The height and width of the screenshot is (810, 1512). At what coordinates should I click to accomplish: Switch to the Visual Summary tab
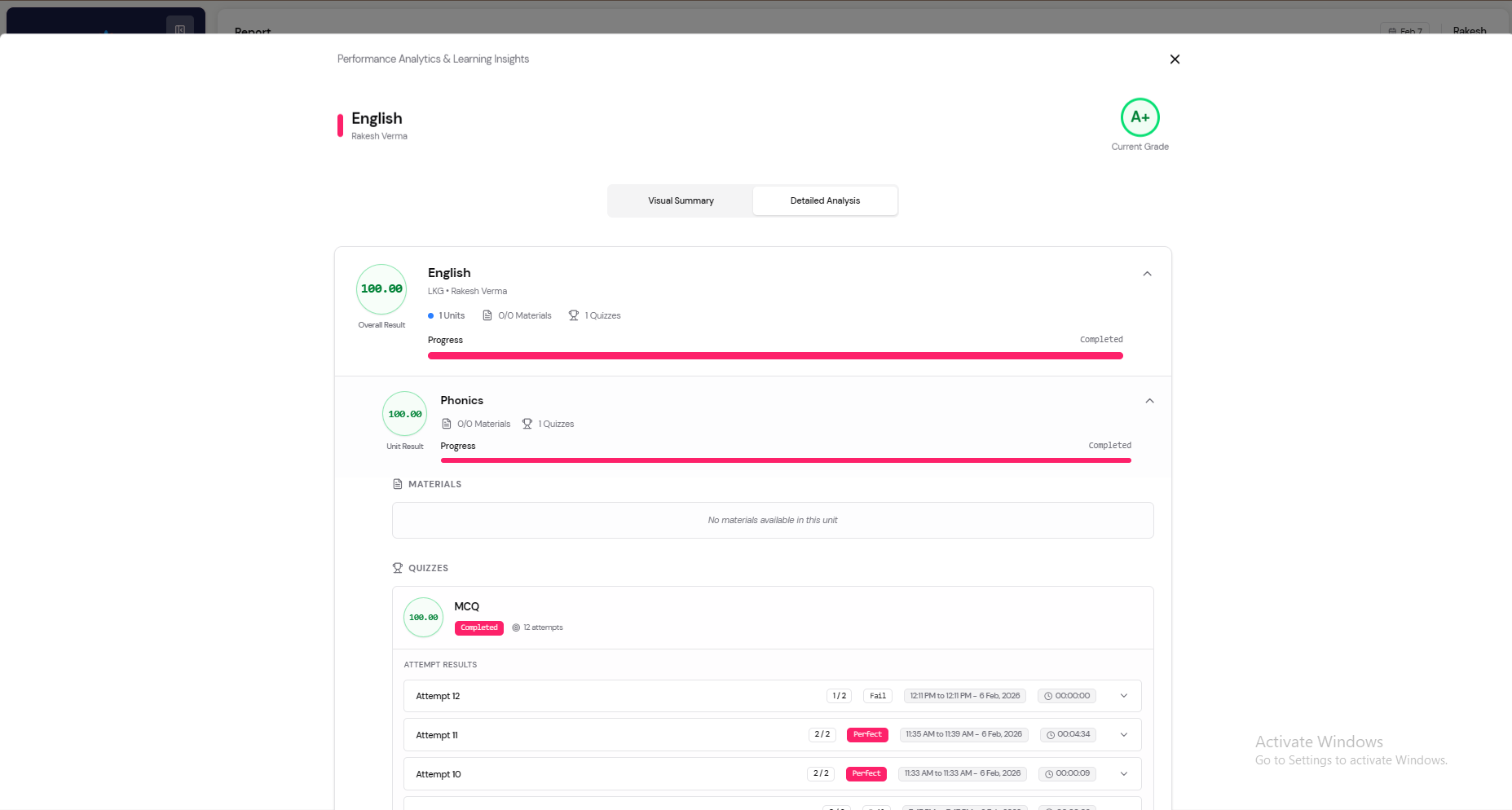(x=681, y=200)
